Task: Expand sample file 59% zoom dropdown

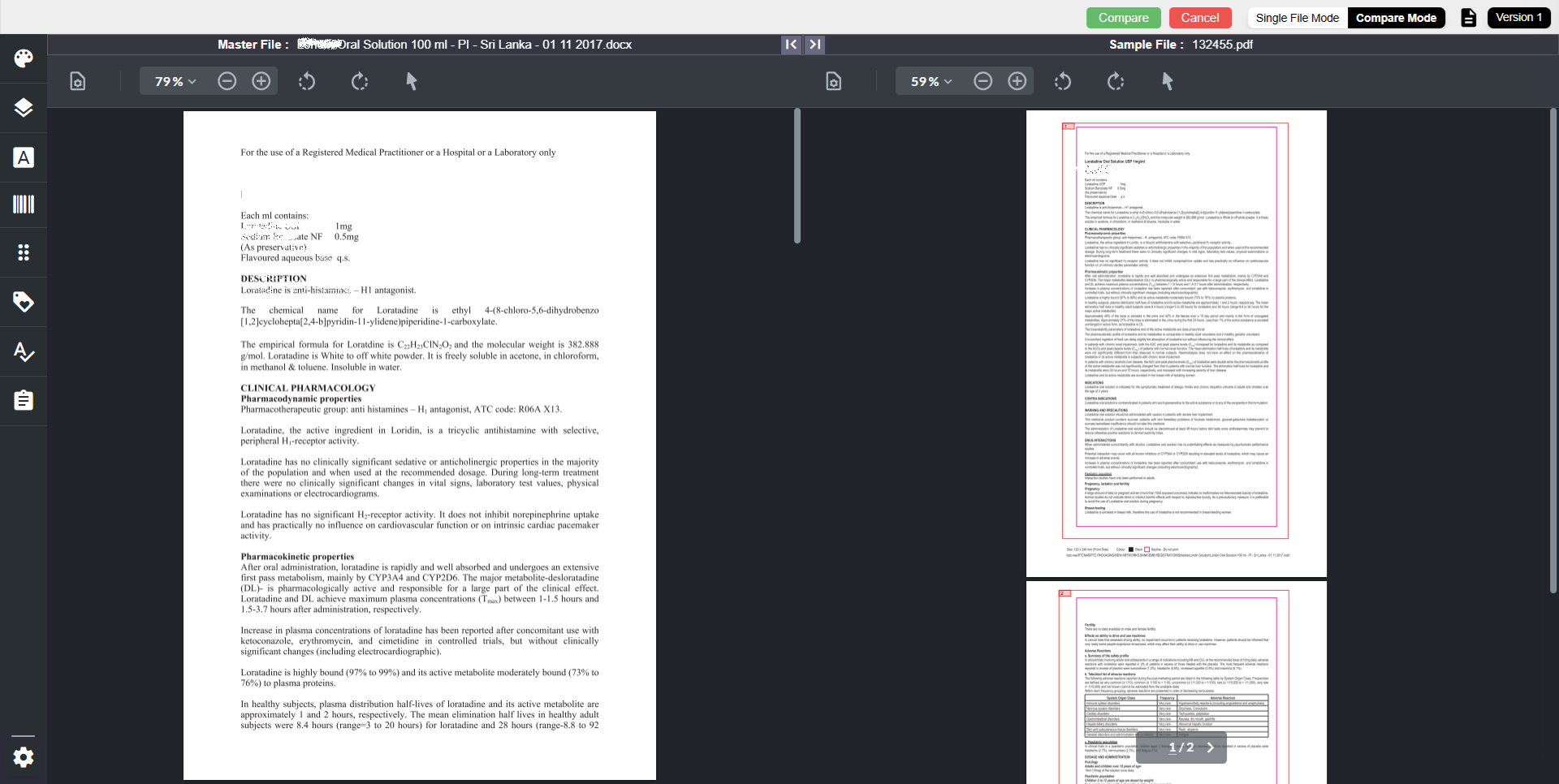Action: click(x=931, y=81)
